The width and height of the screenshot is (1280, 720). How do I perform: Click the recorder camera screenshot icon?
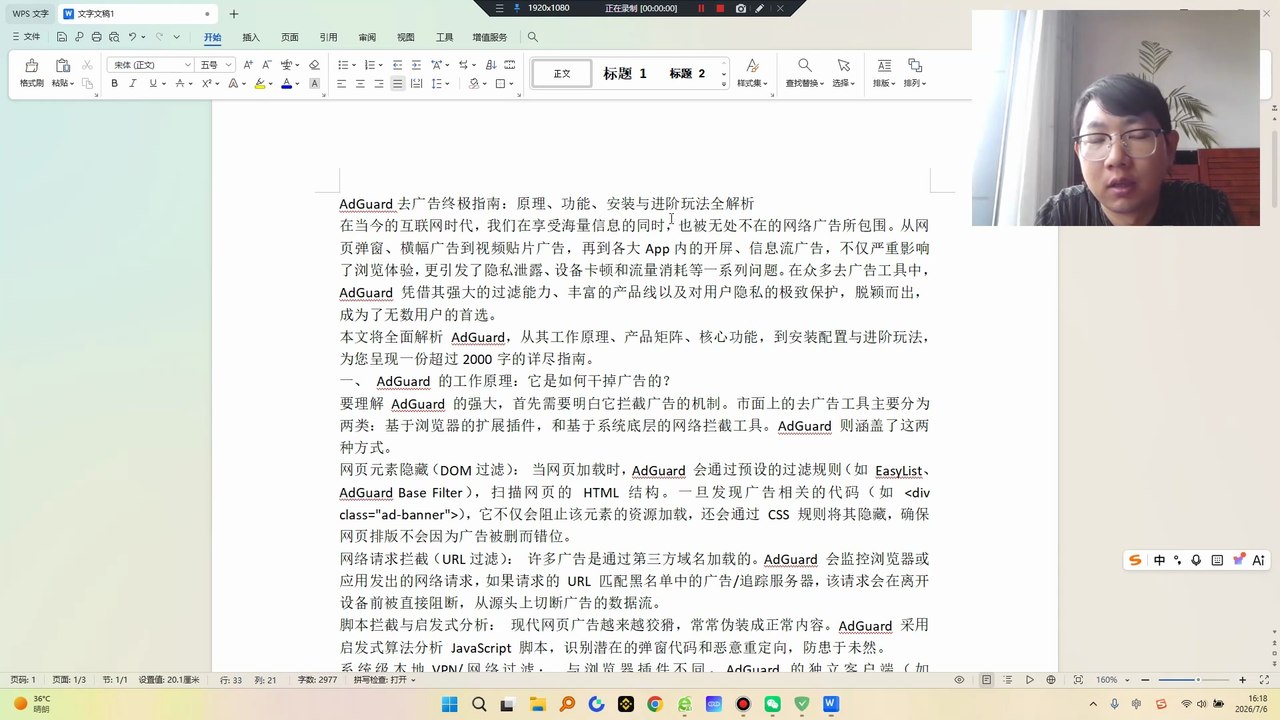[740, 8]
